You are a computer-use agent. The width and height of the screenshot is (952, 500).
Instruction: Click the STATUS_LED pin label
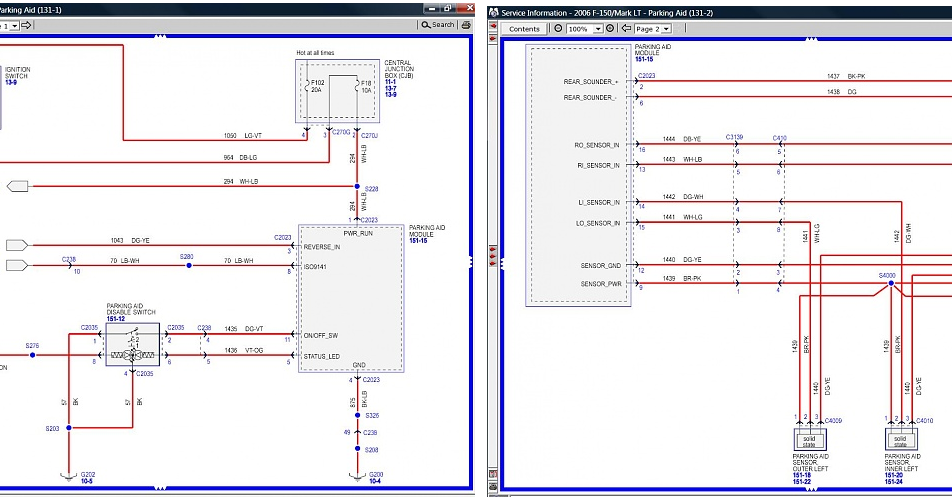pos(322,357)
